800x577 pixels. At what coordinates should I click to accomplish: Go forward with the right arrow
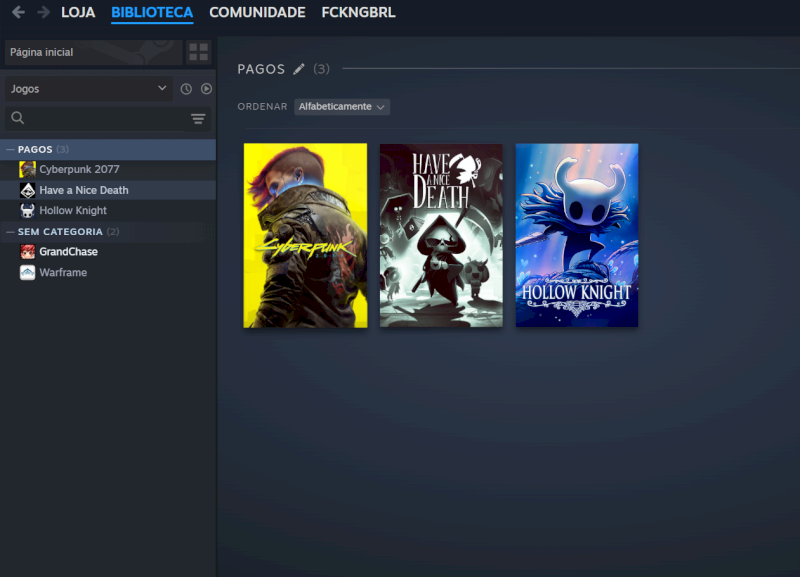click(43, 12)
